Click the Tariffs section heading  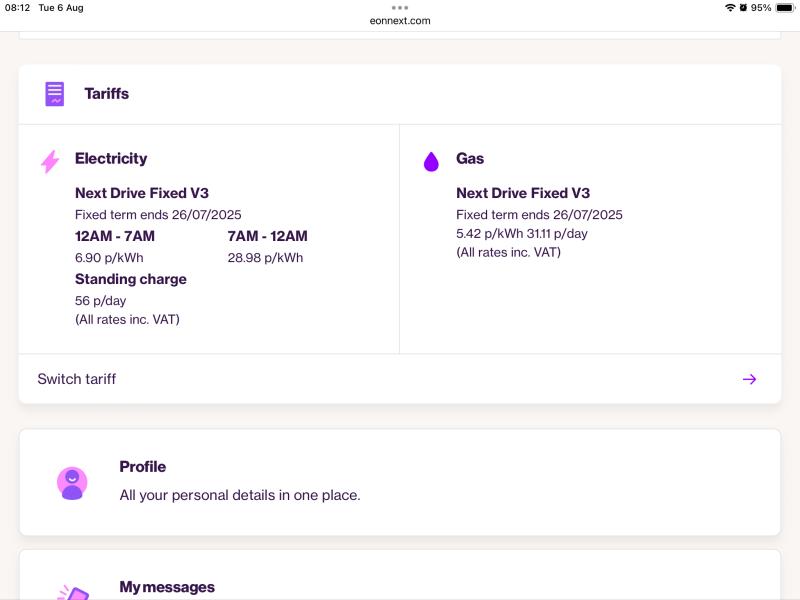click(x=107, y=94)
